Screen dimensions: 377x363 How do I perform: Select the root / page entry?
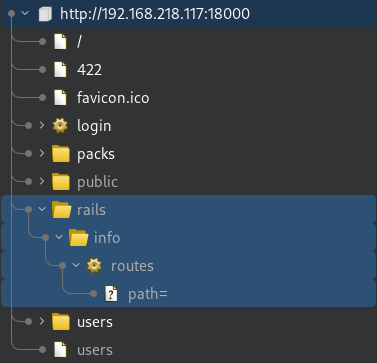[x=79, y=42]
